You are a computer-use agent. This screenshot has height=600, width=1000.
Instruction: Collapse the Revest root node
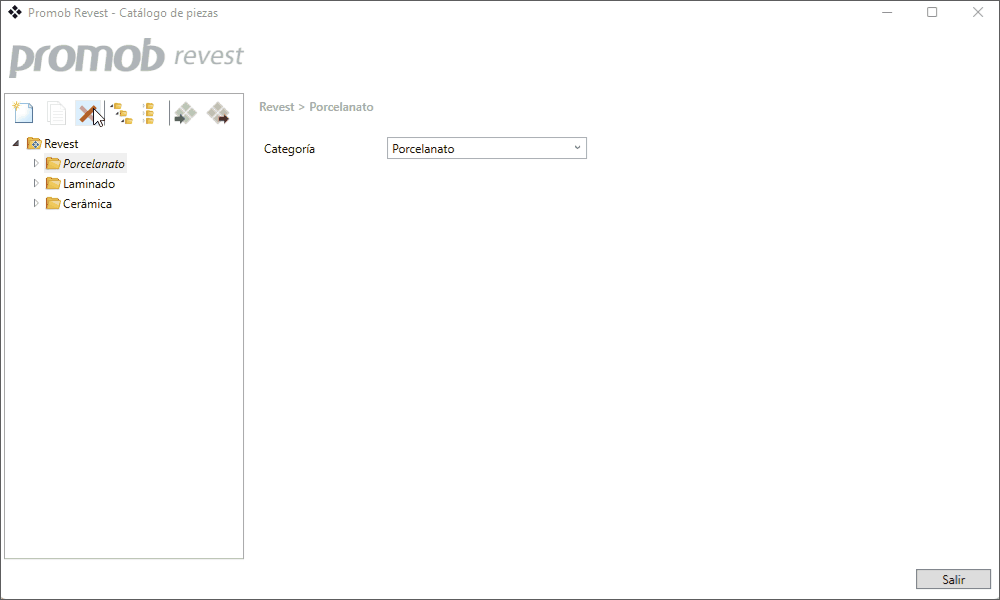coord(16,143)
